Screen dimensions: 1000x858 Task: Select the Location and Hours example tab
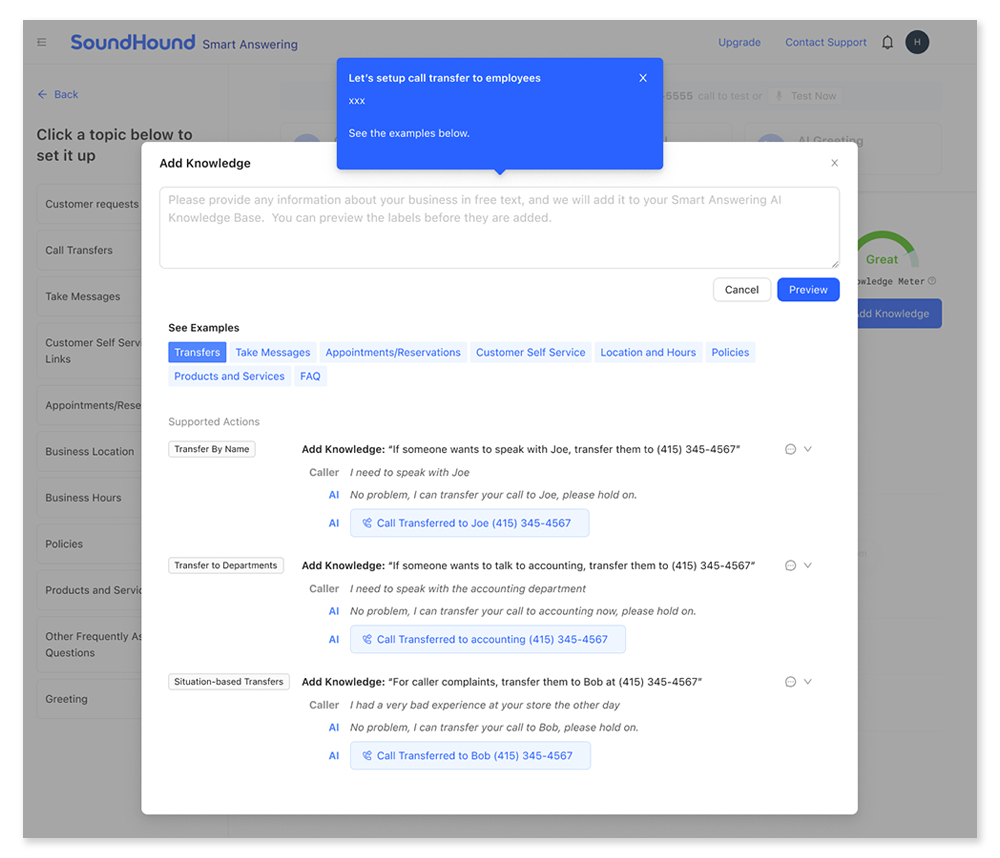(x=648, y=352)
